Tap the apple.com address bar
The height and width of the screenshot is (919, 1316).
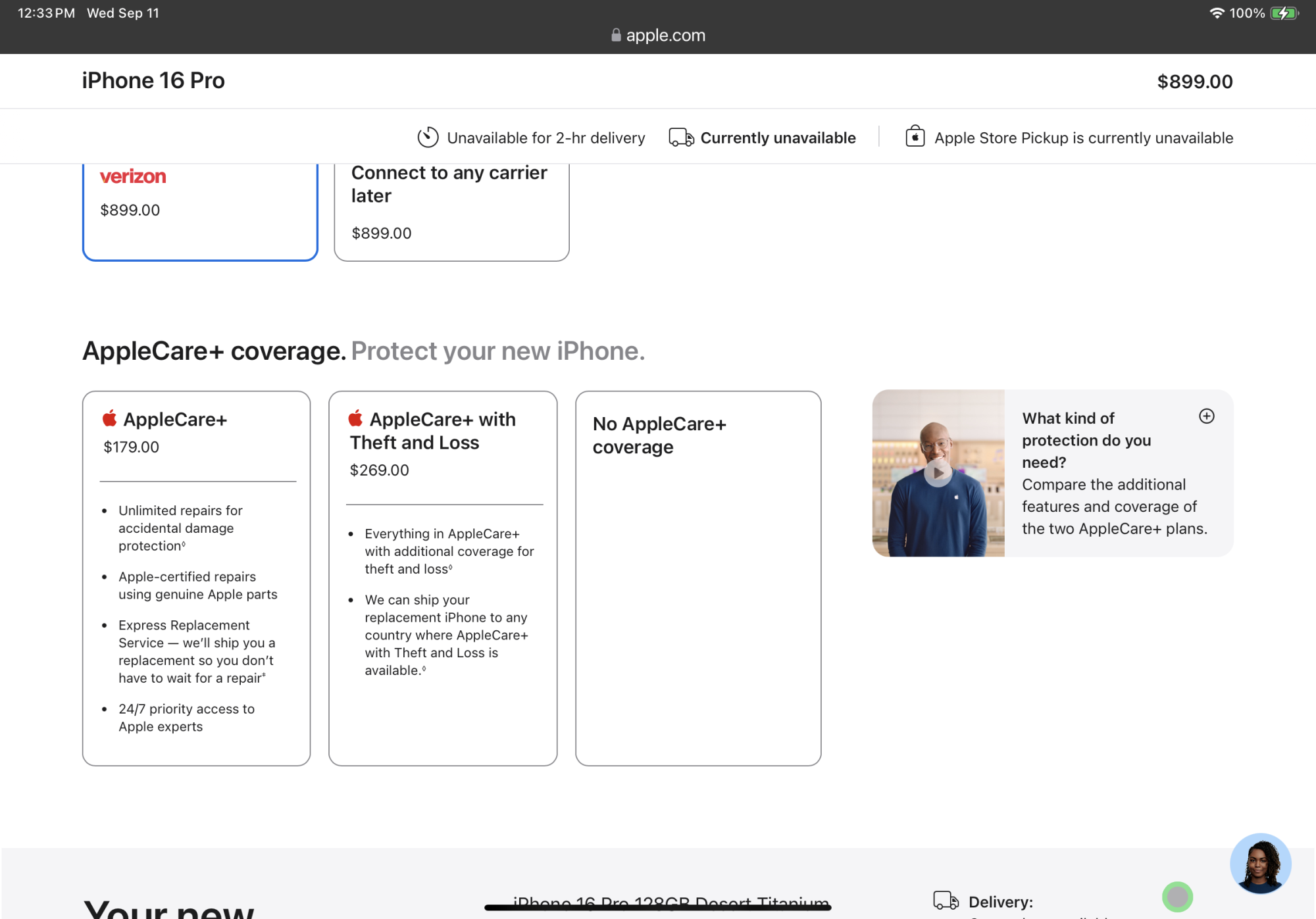pos(665,36)
